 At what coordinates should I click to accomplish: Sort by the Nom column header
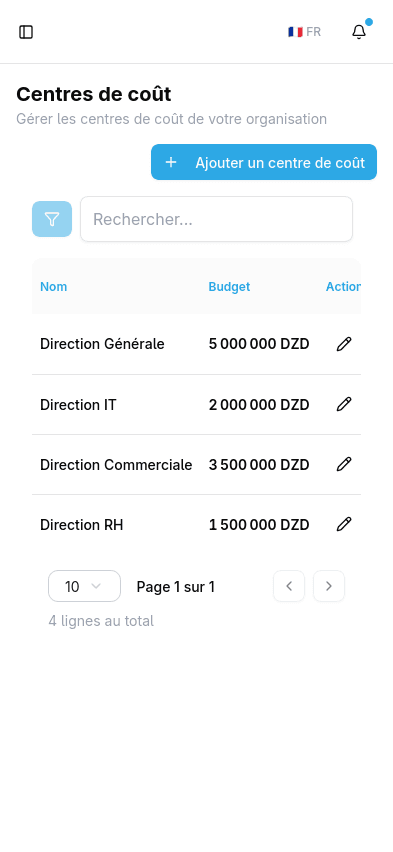pos(54,286)
